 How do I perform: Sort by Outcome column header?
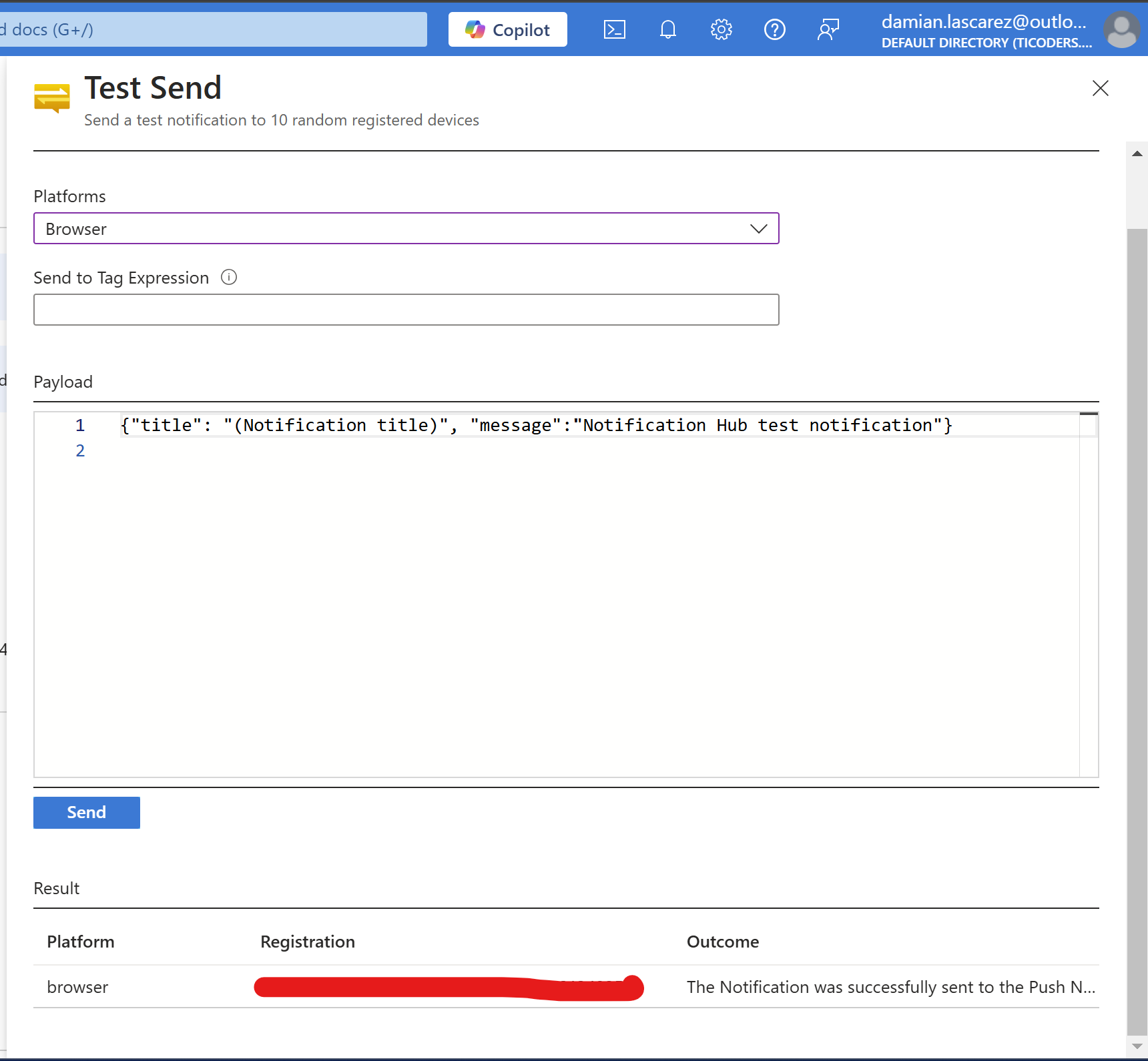click(x=723, y=942)
